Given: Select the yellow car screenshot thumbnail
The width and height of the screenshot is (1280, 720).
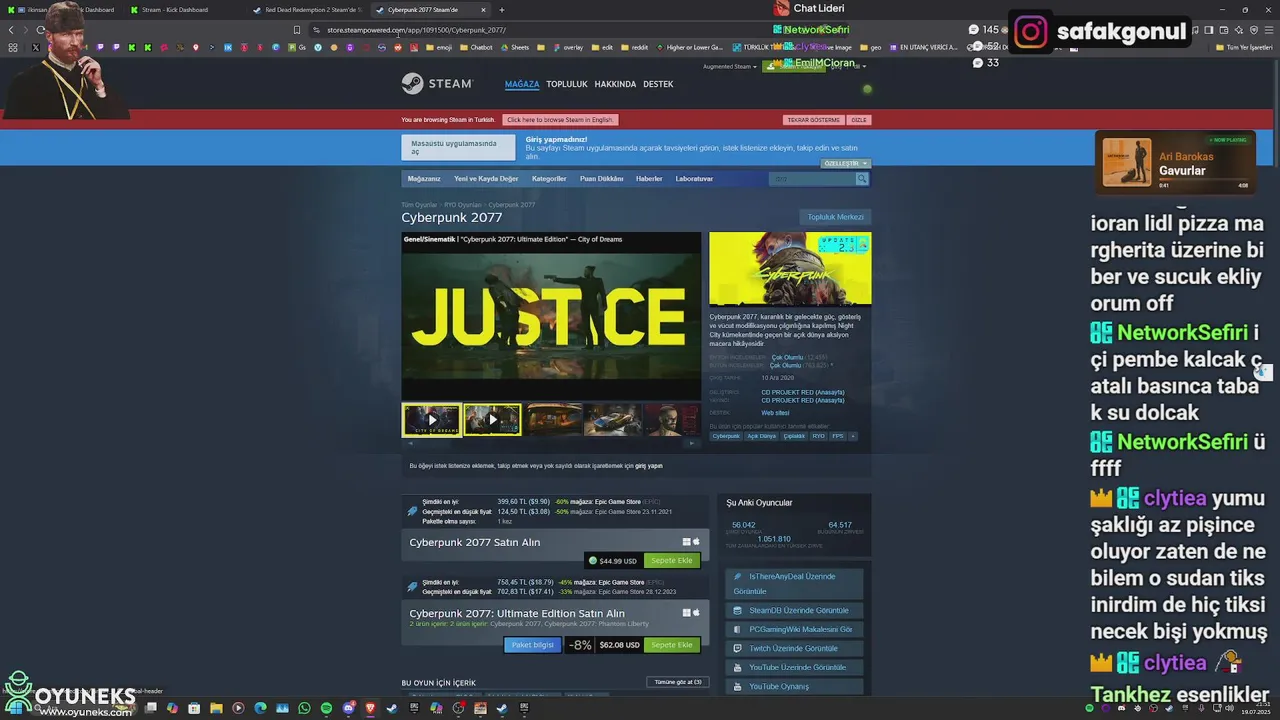Looking at the screenshot, I should (613, 420).
